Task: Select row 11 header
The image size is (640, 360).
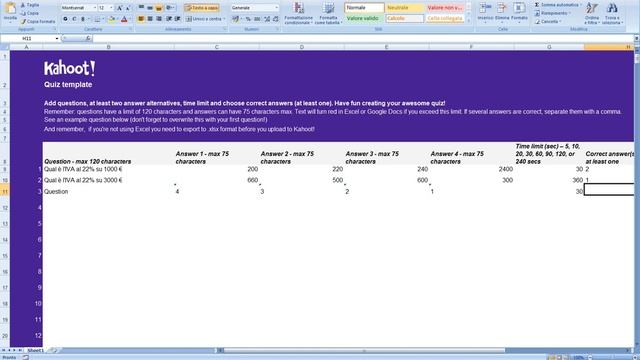Action: [5, 191]
